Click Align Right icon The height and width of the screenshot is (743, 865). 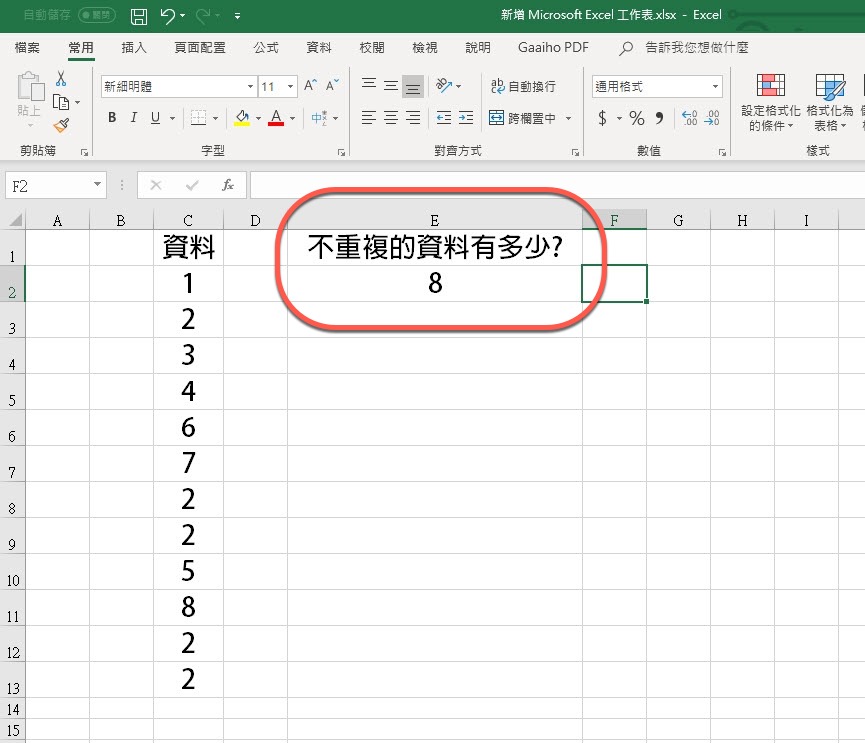pos(413,117)
